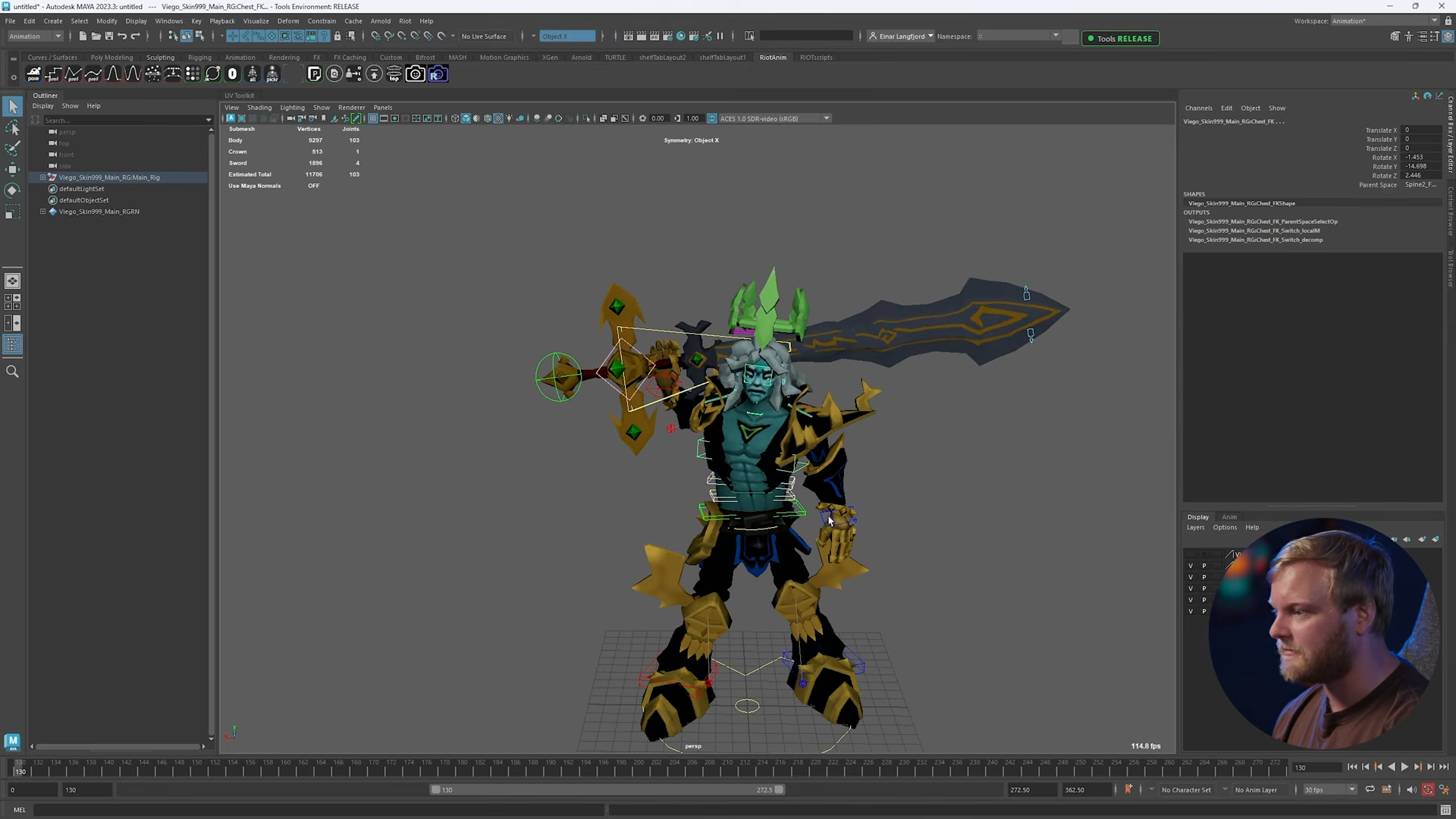
Task: Choose the Lasso select tool
Action: pyautogui.click(x=13, y=128)
